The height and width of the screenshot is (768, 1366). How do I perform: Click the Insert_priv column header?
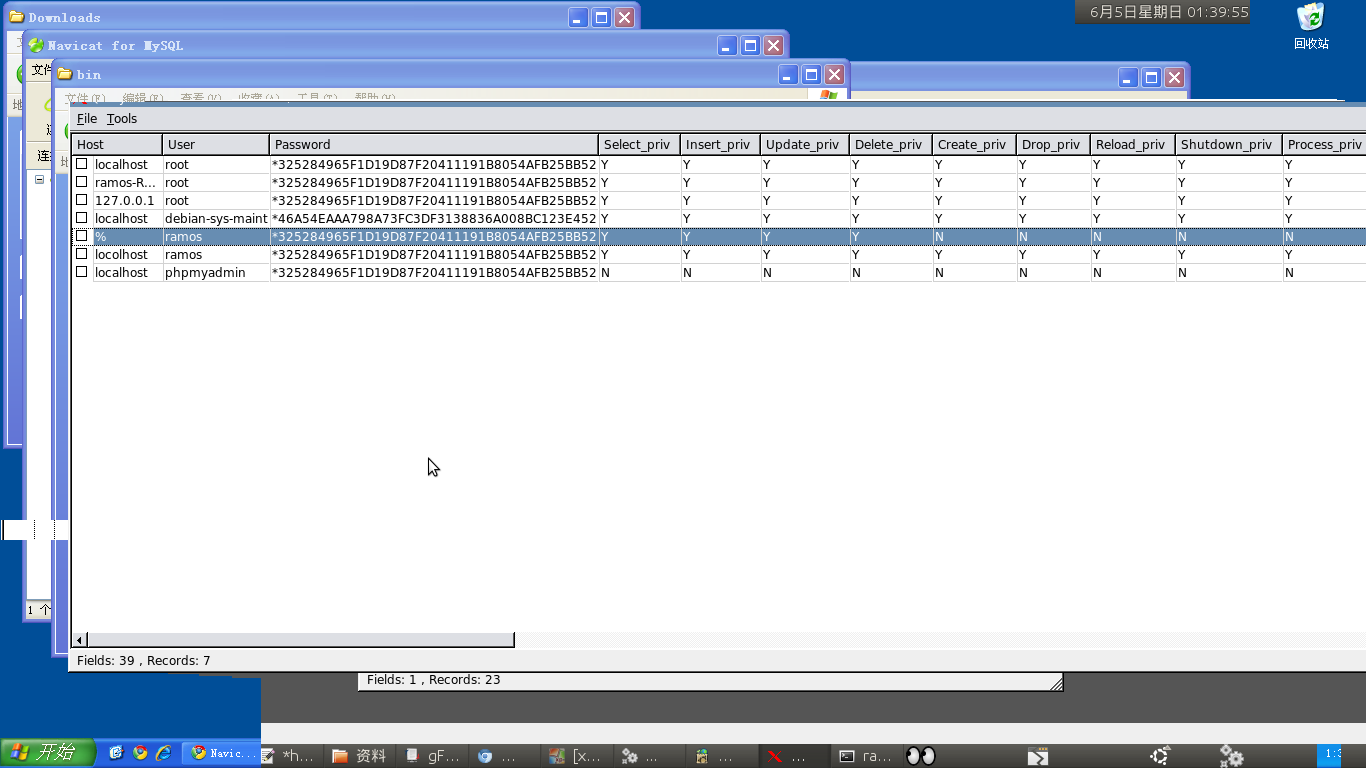721,144
